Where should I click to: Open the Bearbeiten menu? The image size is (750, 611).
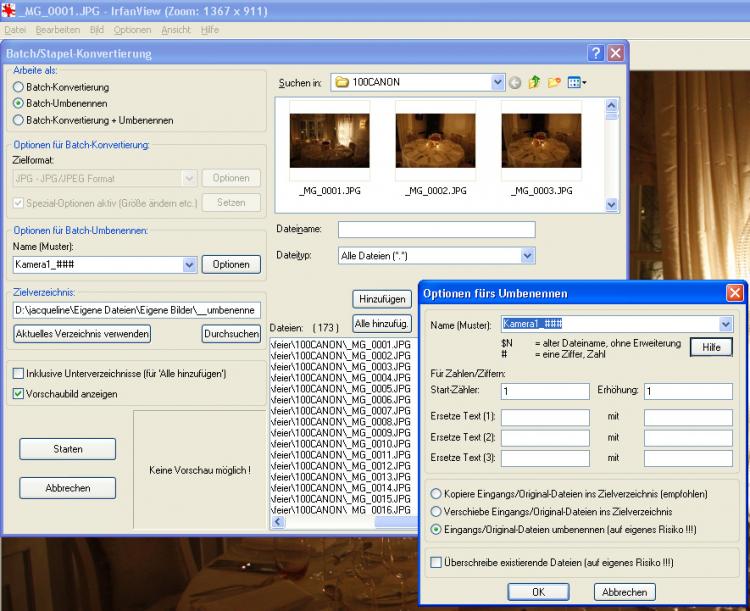pyautogui.click(x=57, y=30)
